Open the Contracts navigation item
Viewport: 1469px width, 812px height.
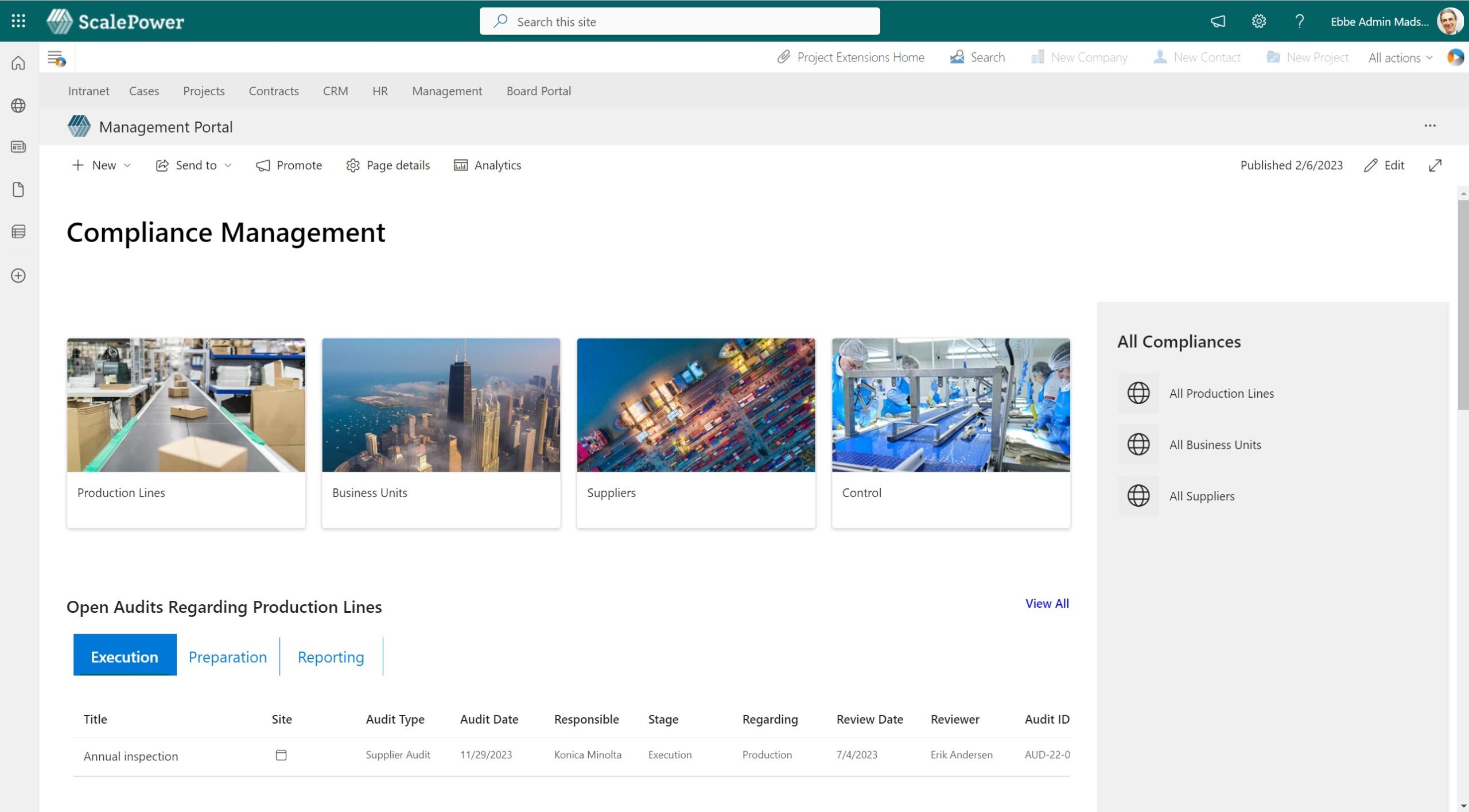pyautogui.click(x=274, y=91)
